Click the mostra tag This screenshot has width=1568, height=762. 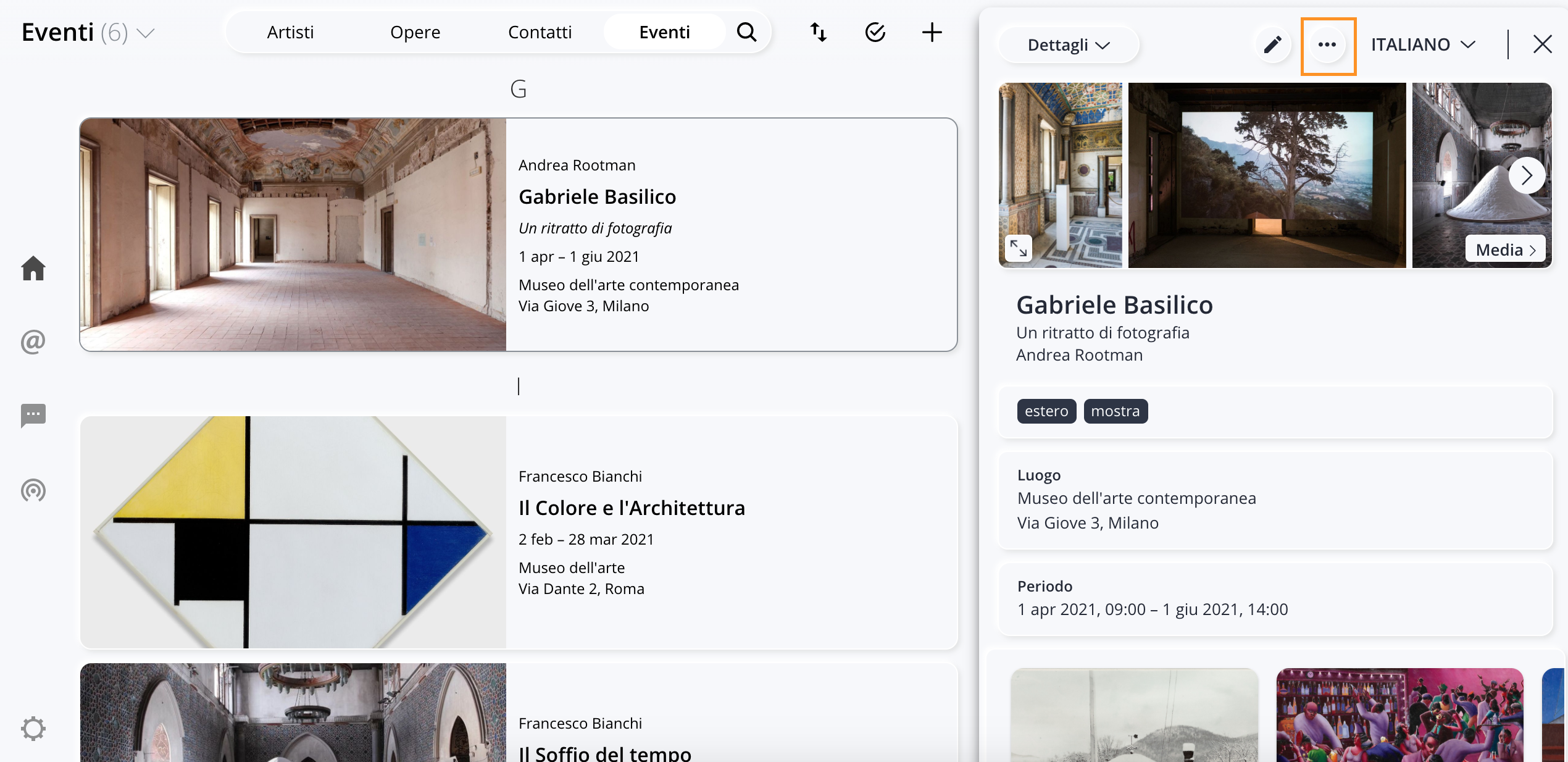[x=1116, y=411]
